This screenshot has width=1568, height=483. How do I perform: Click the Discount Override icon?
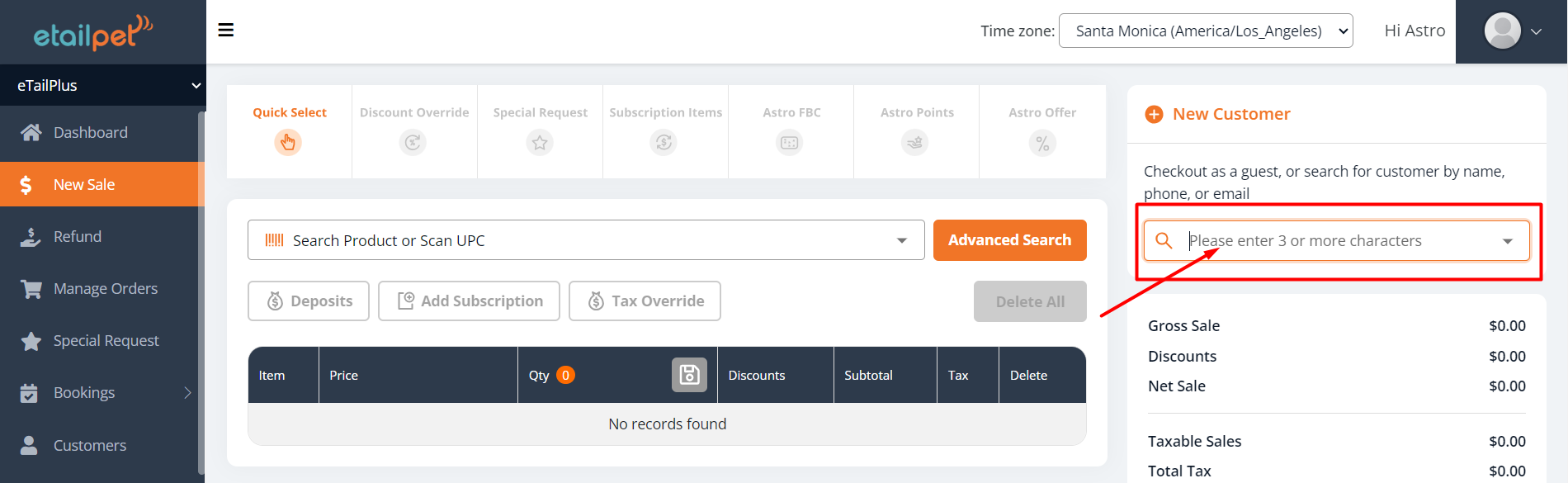(x=413, y=143)
